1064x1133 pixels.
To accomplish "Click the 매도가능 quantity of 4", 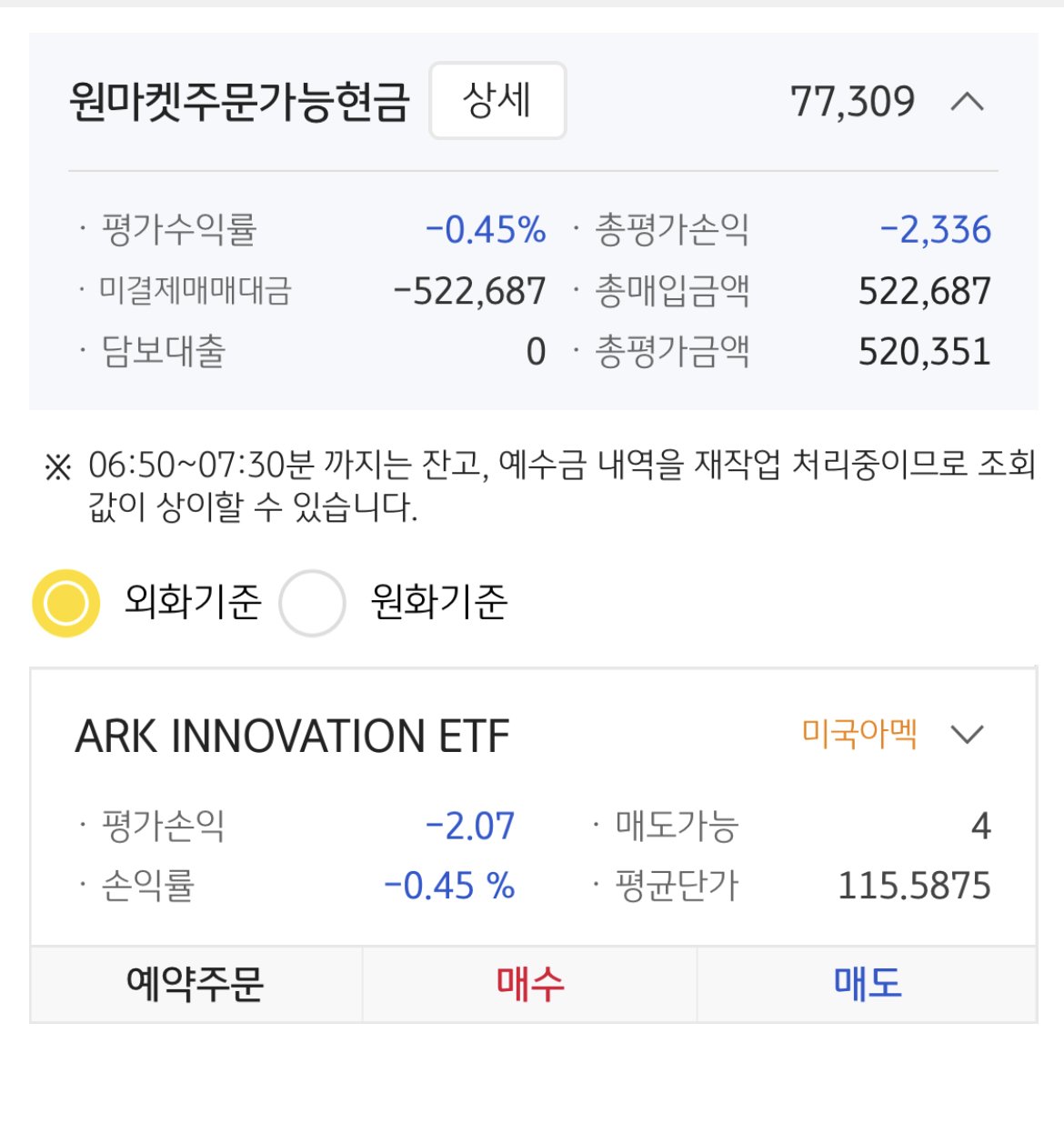I will point(980,826).
